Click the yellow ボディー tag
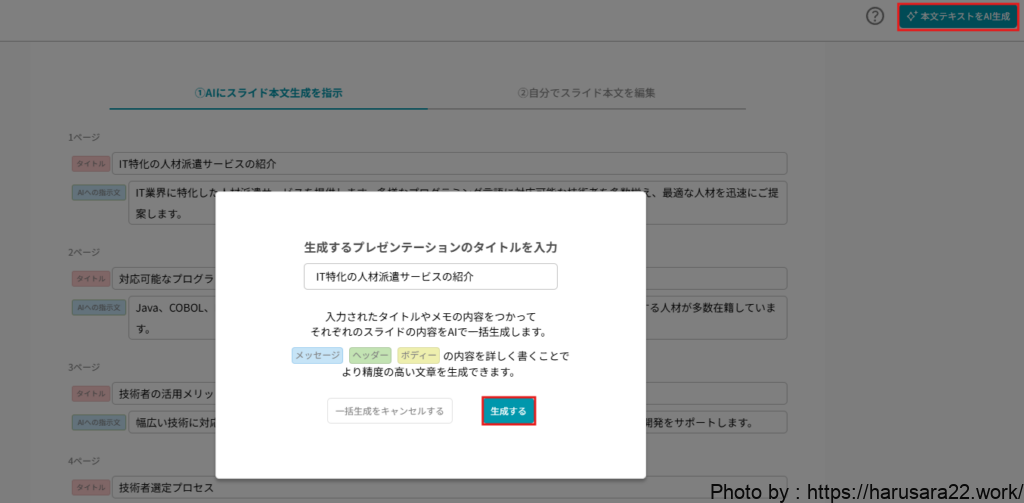Viewport: 1024px width, 503px height. [418, 355]
